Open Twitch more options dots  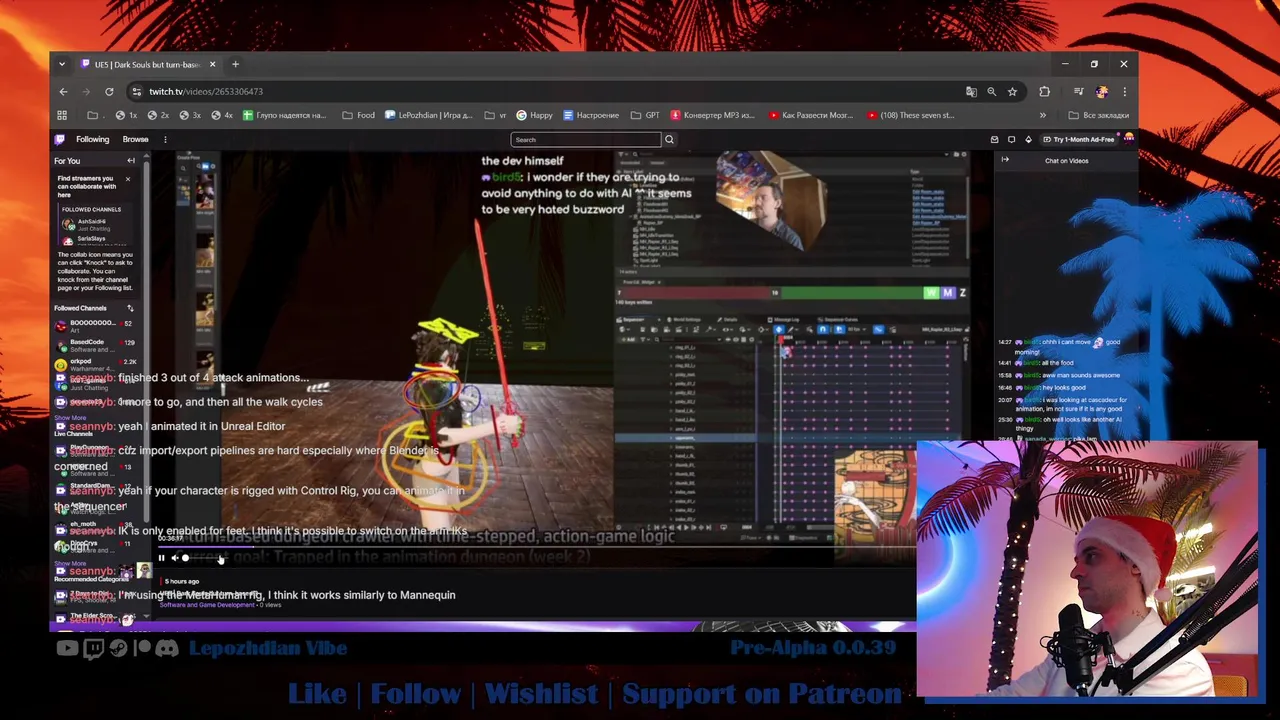[x=165, y=139]
